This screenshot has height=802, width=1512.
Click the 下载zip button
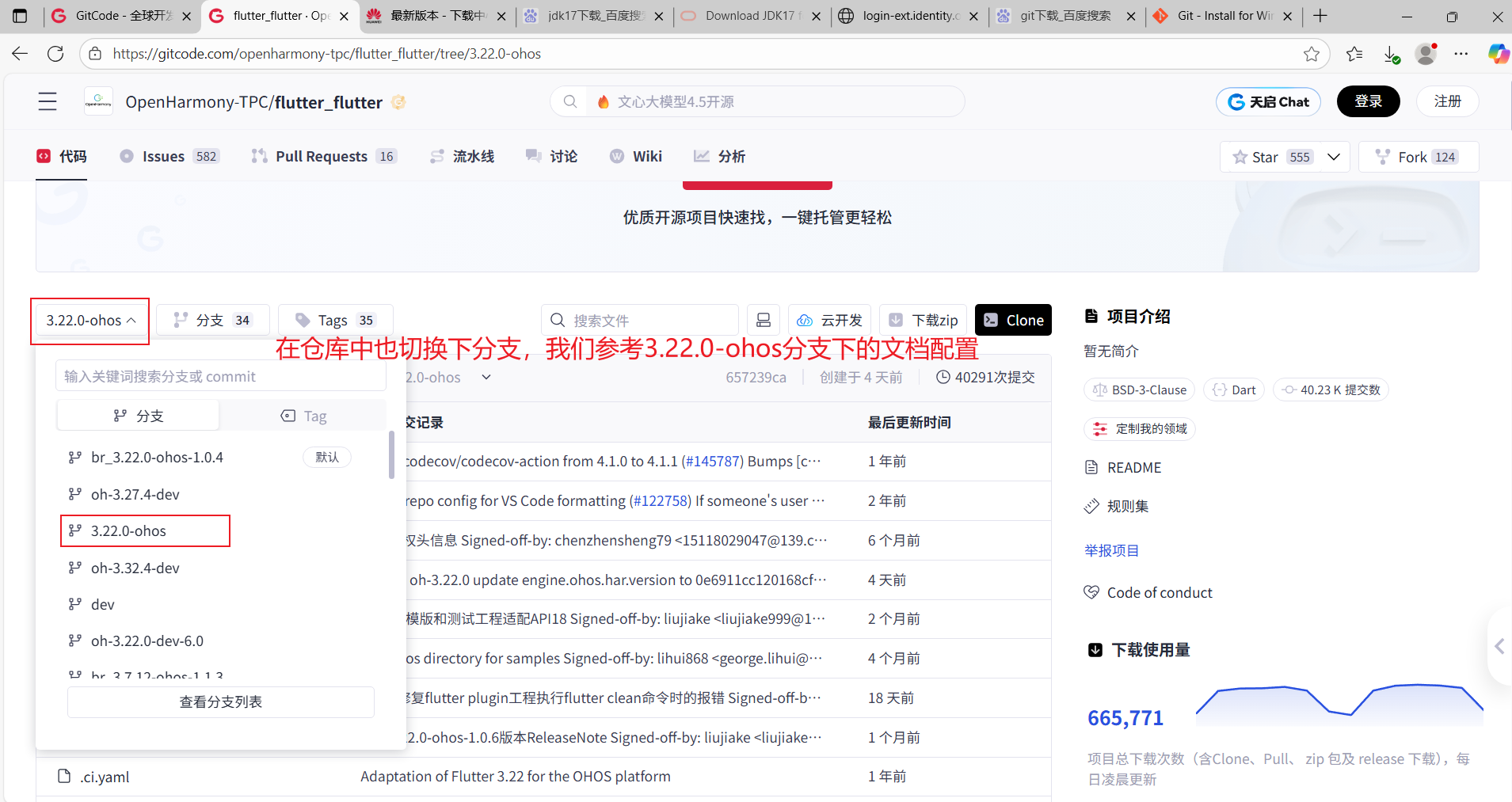point(923,320)
